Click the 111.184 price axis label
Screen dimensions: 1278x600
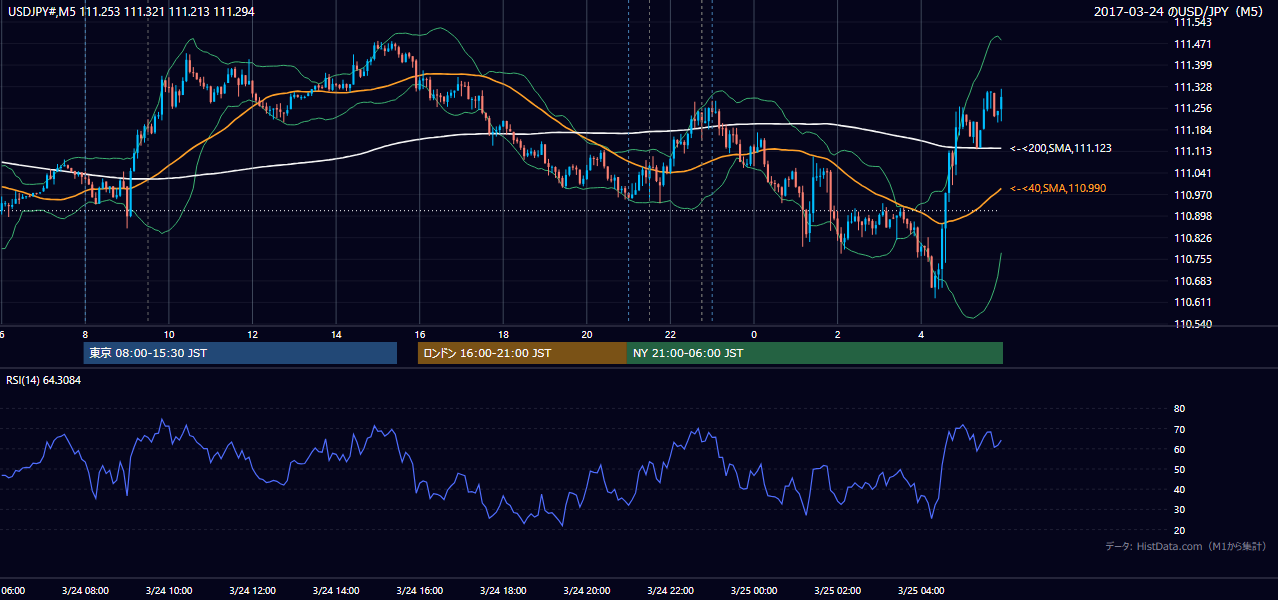pos(1194,130)
